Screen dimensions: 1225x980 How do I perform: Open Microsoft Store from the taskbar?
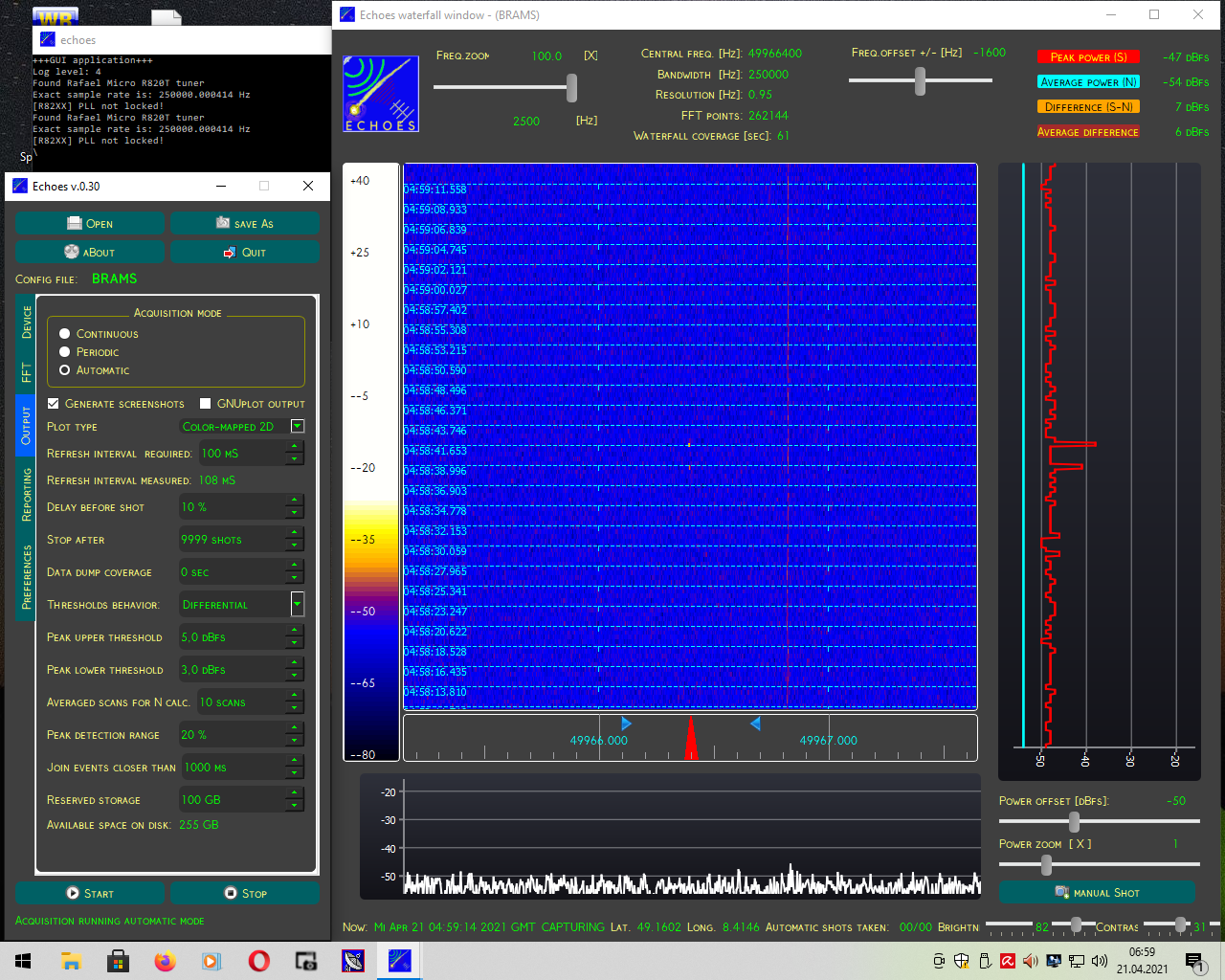point(118,961)
